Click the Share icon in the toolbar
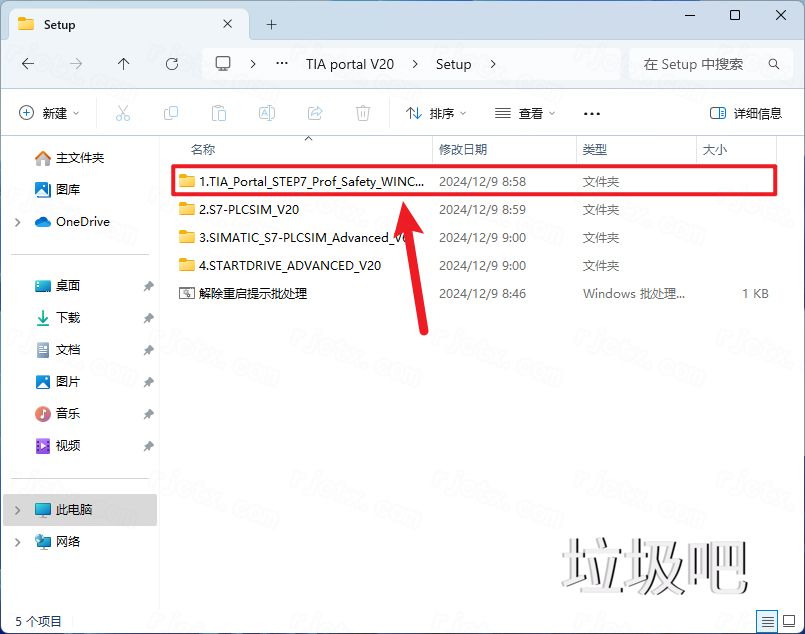Screen dimensions: 805x634 click(x=314, y=112)
